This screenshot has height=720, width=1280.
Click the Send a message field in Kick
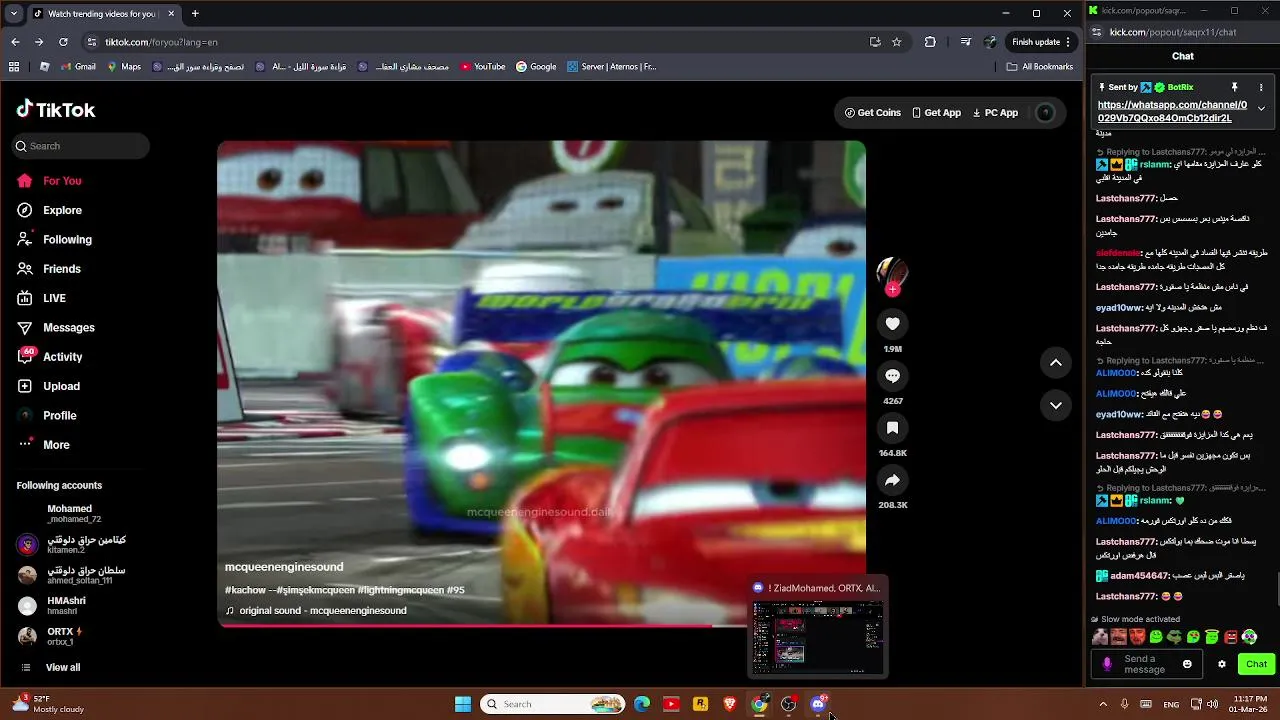[x=1145, y=664]
